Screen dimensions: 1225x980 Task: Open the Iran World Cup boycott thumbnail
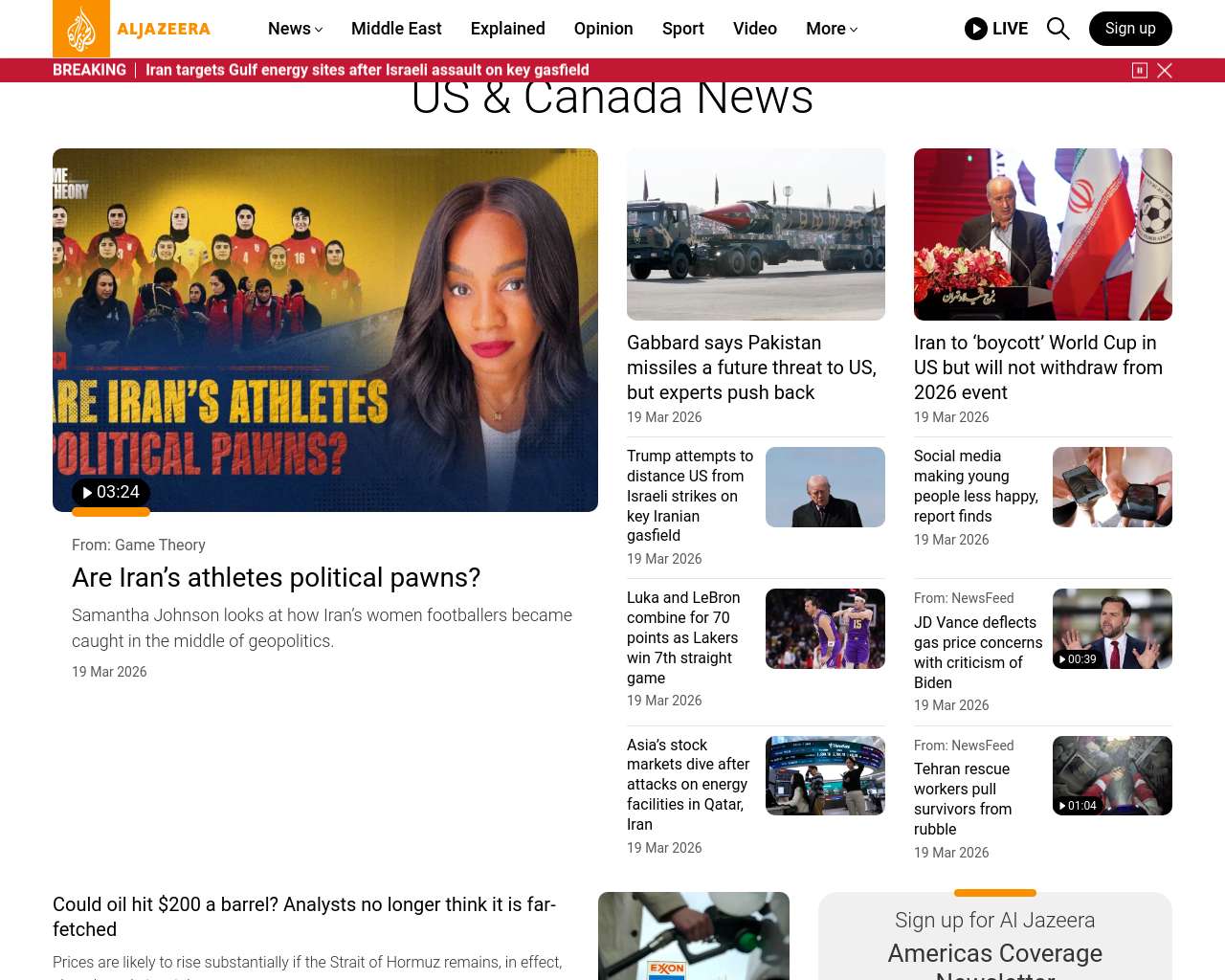(1043, 234)
